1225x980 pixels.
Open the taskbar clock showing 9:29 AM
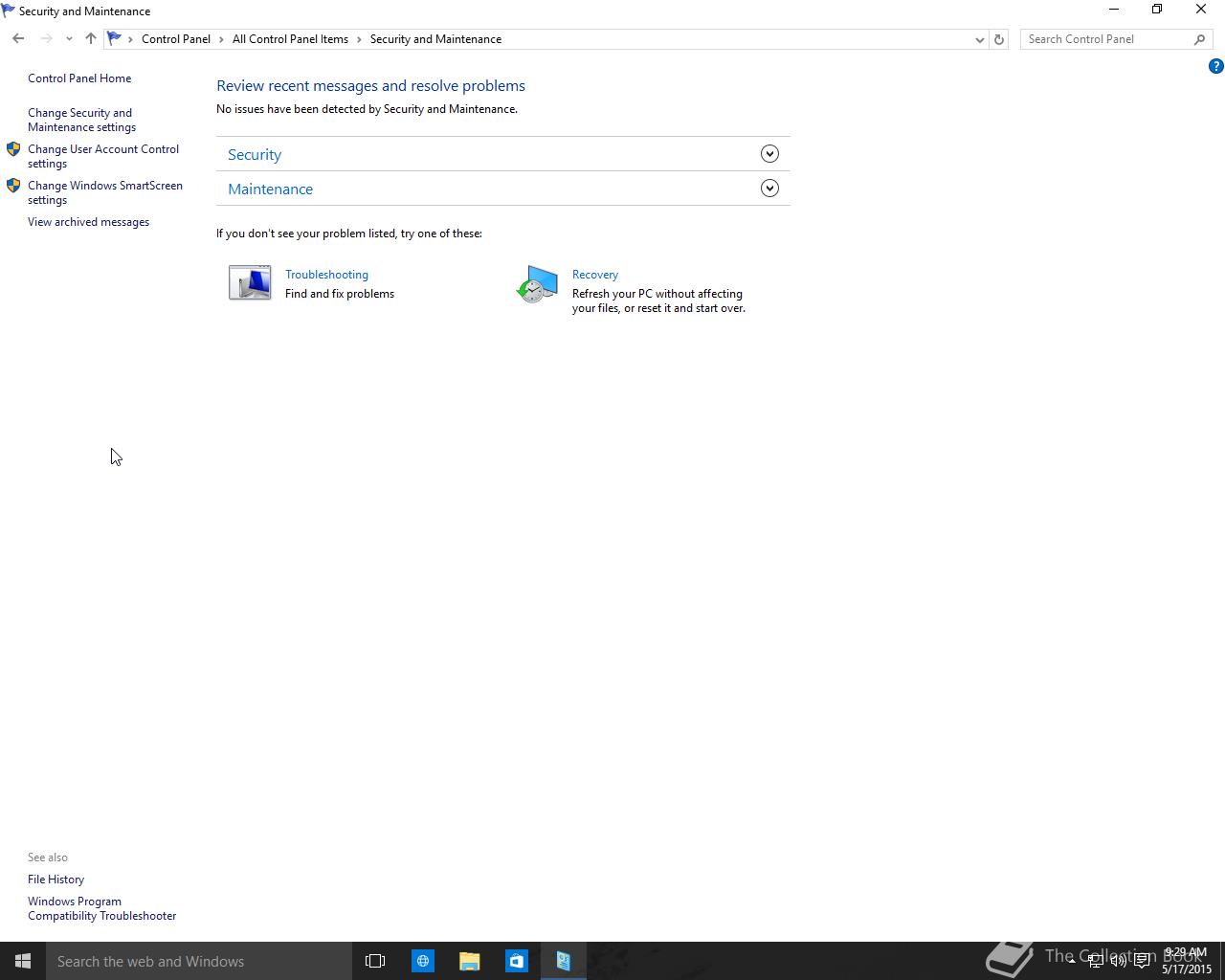pos(1187,961)
